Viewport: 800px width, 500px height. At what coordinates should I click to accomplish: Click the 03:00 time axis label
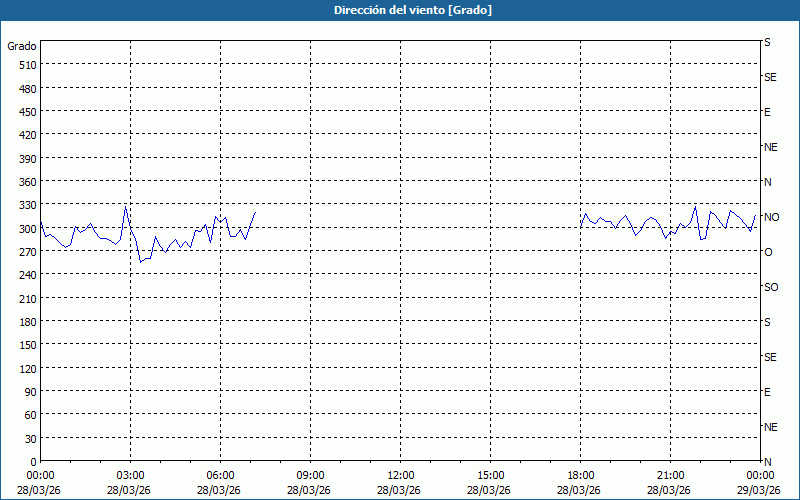pyautogui.click(x=131, y=476)
